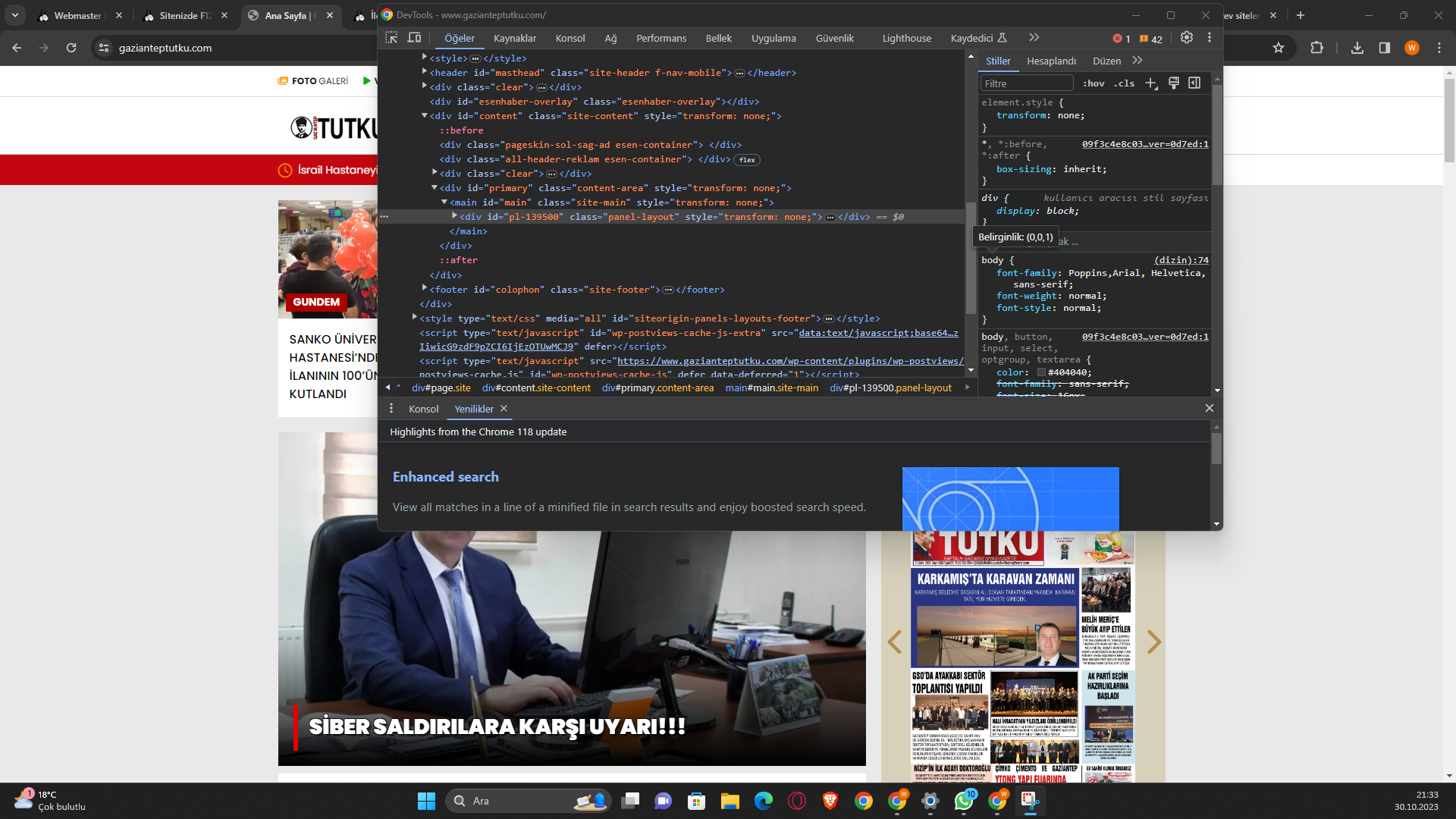Collapse the div#primary node
The image size is (1456, 819).
click(x=435, y=187)
